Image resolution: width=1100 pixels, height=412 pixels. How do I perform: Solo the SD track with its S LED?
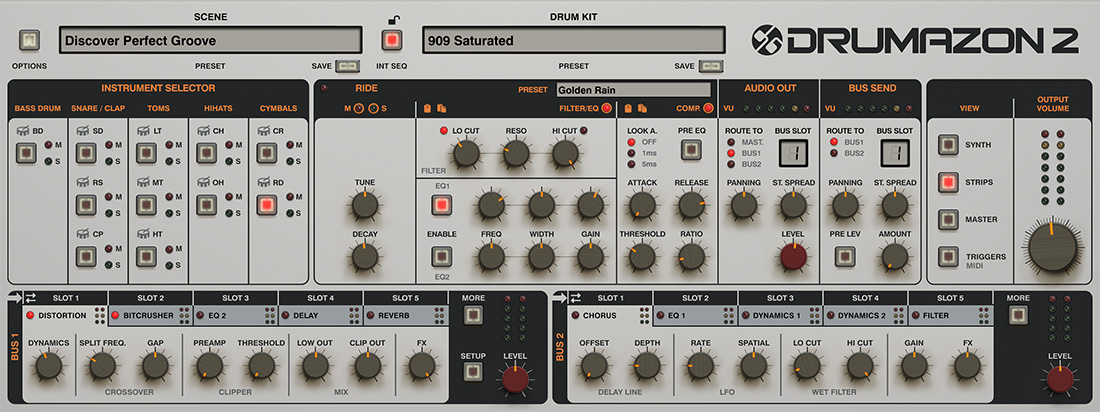[107, 161]
